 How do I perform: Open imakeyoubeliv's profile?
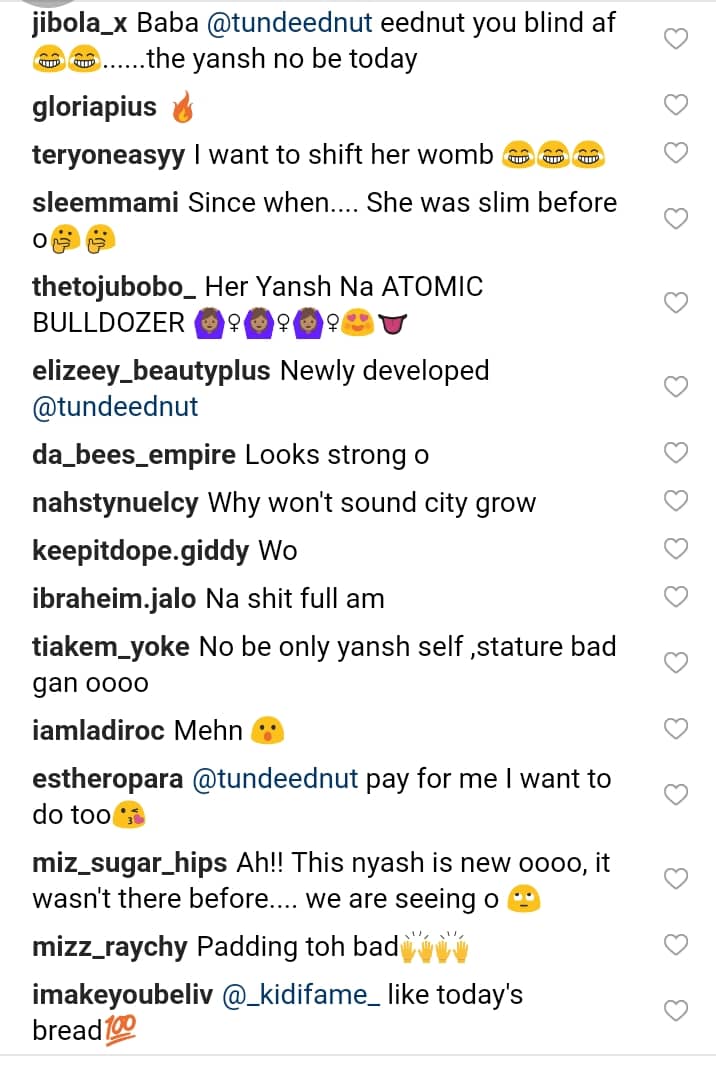tap(127, 995)
